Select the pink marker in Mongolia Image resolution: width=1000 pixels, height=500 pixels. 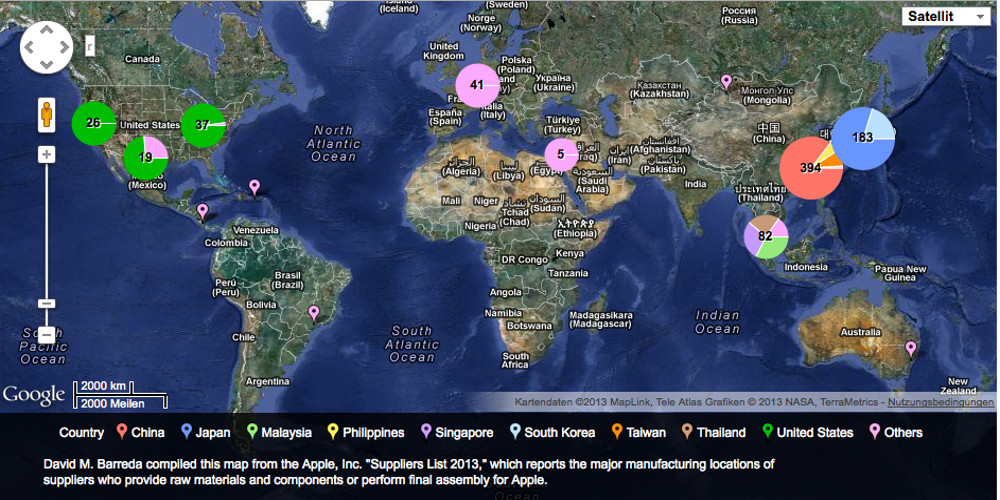point(726,82)
